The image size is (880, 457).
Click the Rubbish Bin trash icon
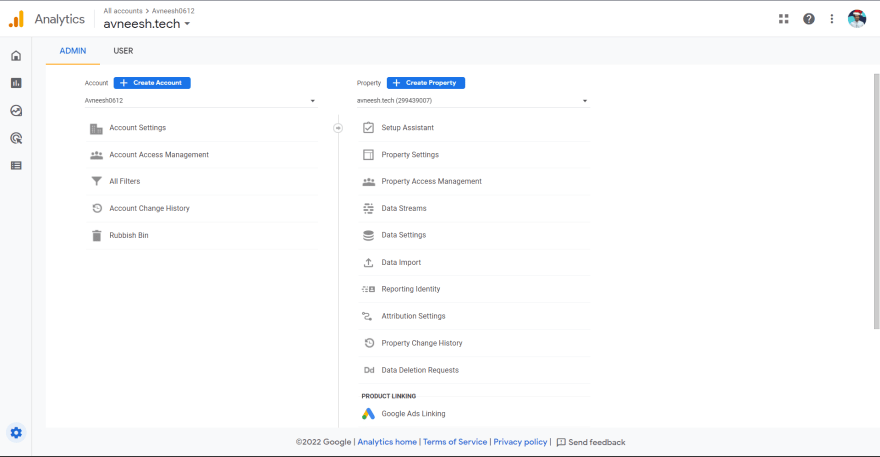(97, 235)
